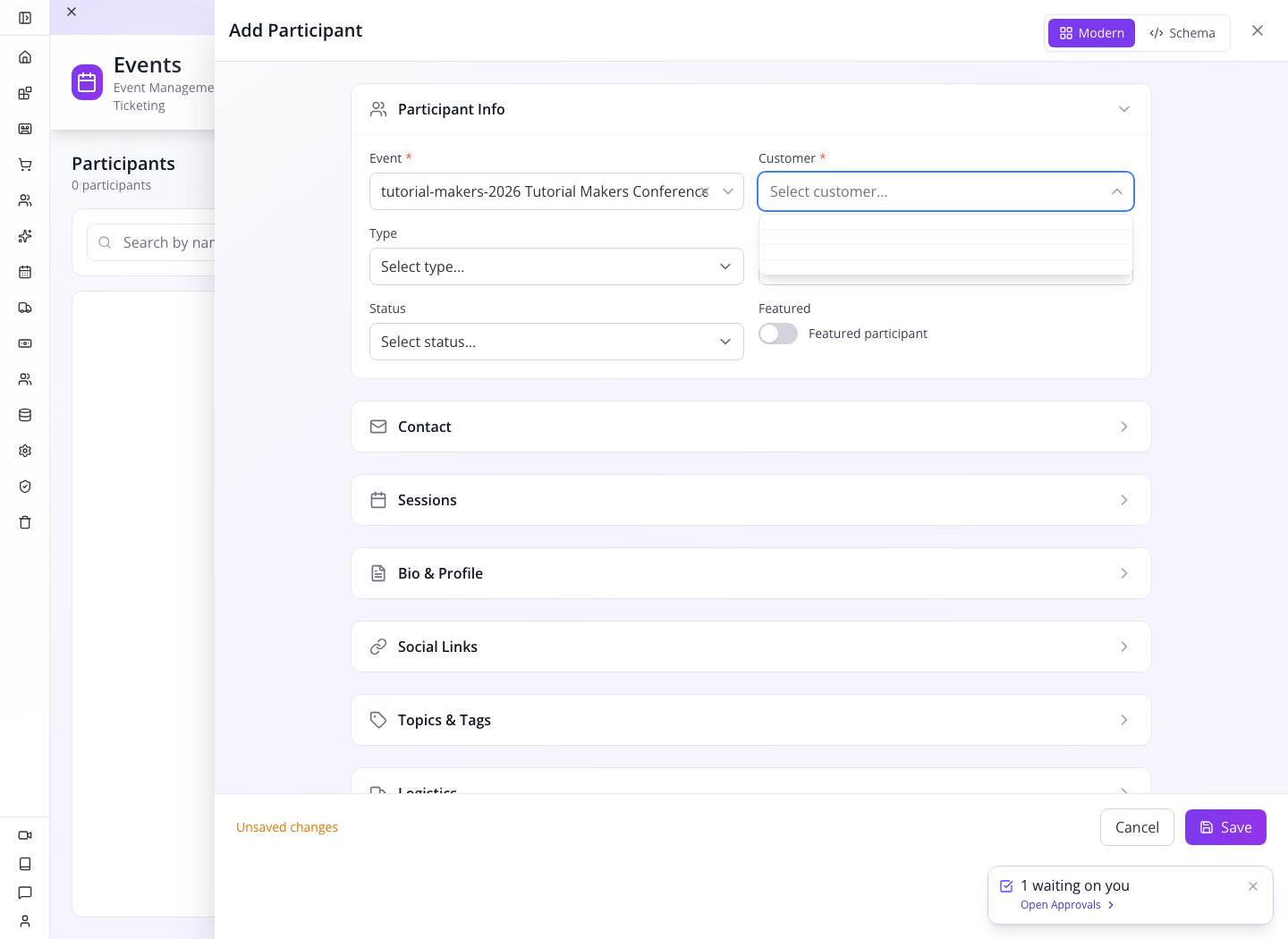This screenshot has height=939, width=1288.
Task: Expand the Bio & Profile section
Action: (x=751, y=573)
